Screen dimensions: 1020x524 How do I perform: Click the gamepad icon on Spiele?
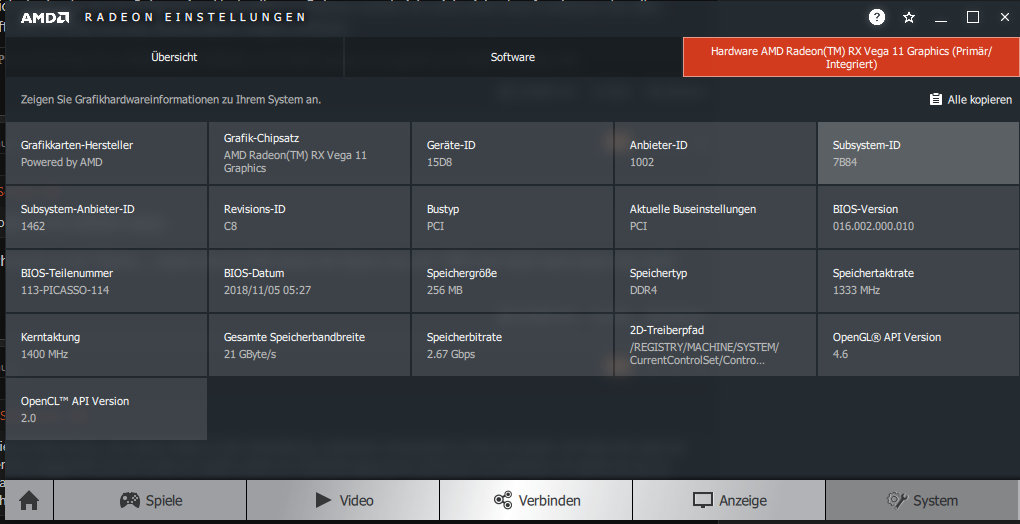(x=130, y=500)
